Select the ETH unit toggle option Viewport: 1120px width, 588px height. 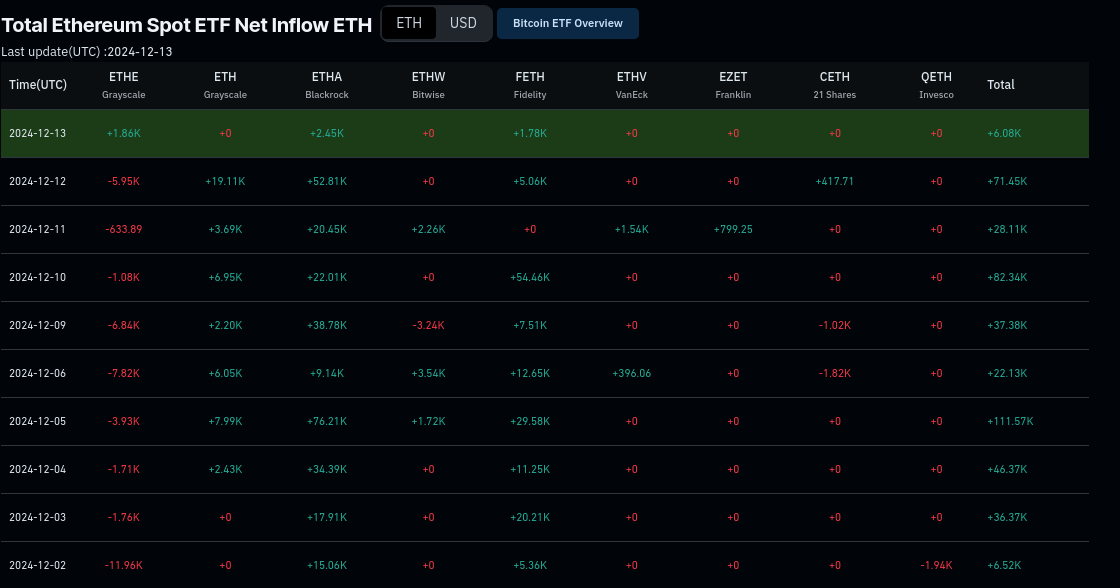point(409,23)
